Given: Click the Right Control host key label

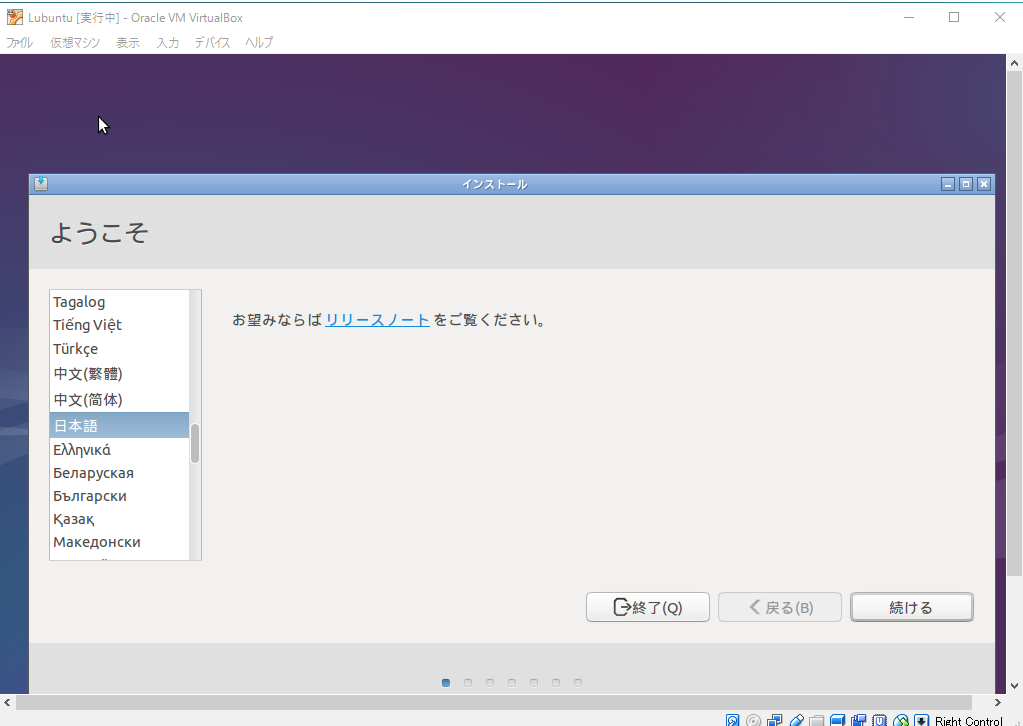Looking at the screenshot, I should point(968,721).
